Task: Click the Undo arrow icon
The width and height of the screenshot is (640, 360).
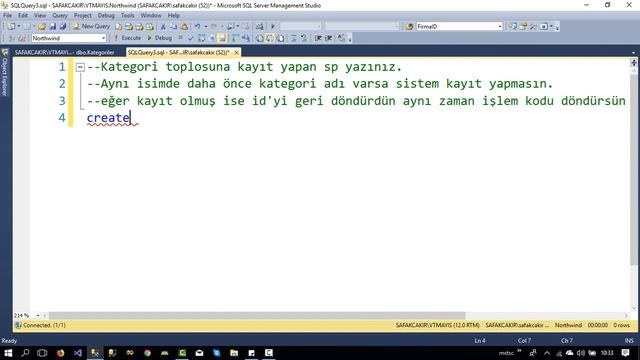Action: [198, 26]
